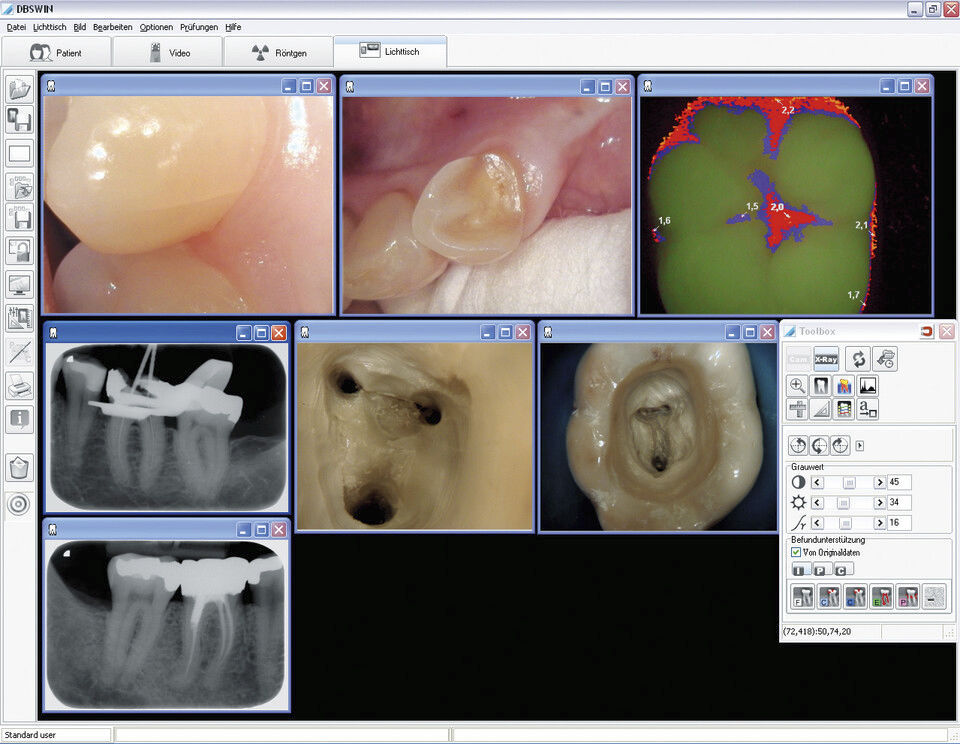Click the info icon in the left sidebar

tap(19, 420)
